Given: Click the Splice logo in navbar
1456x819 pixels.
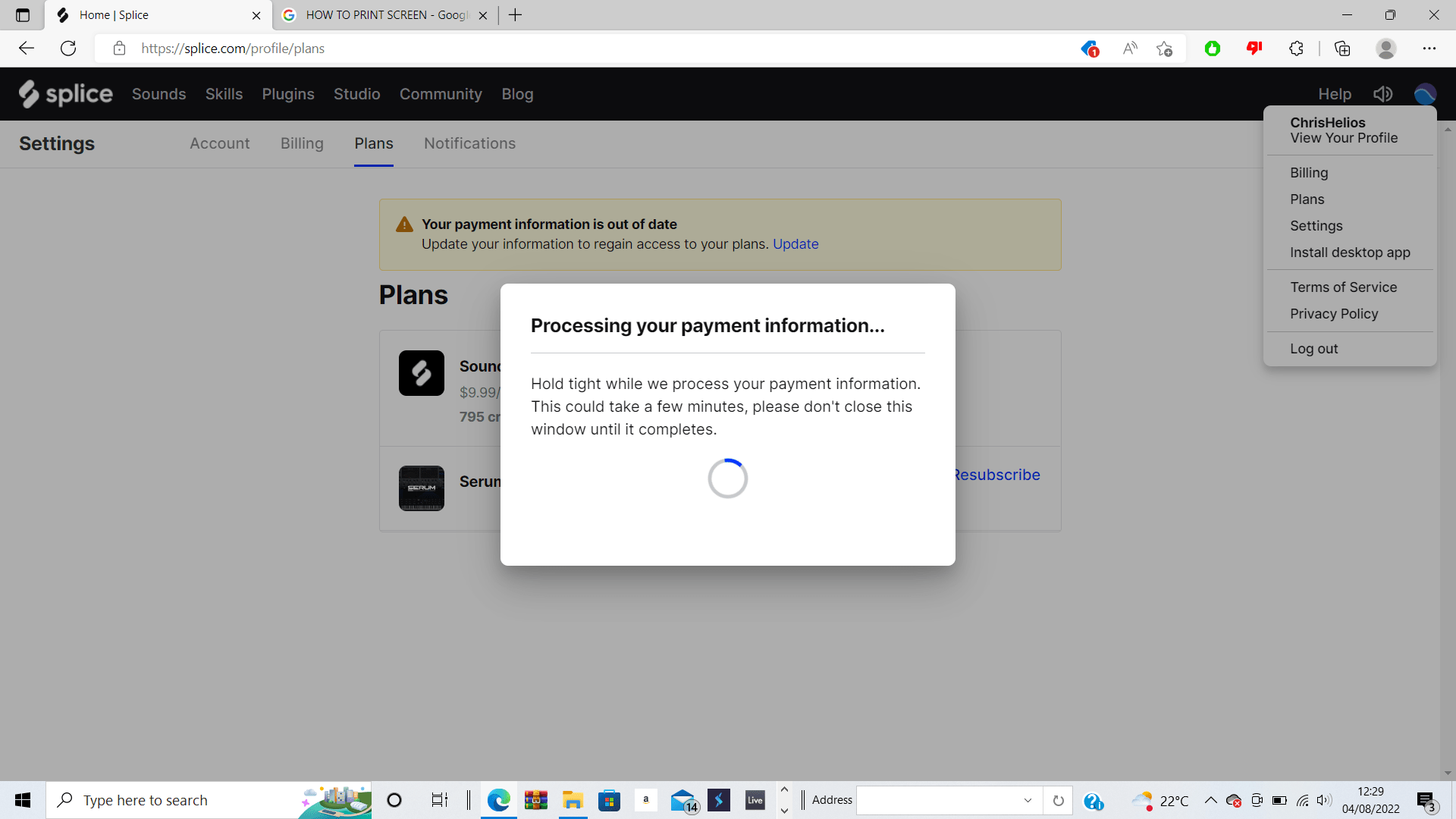Looking at the screenshot, I should point(66,94).
